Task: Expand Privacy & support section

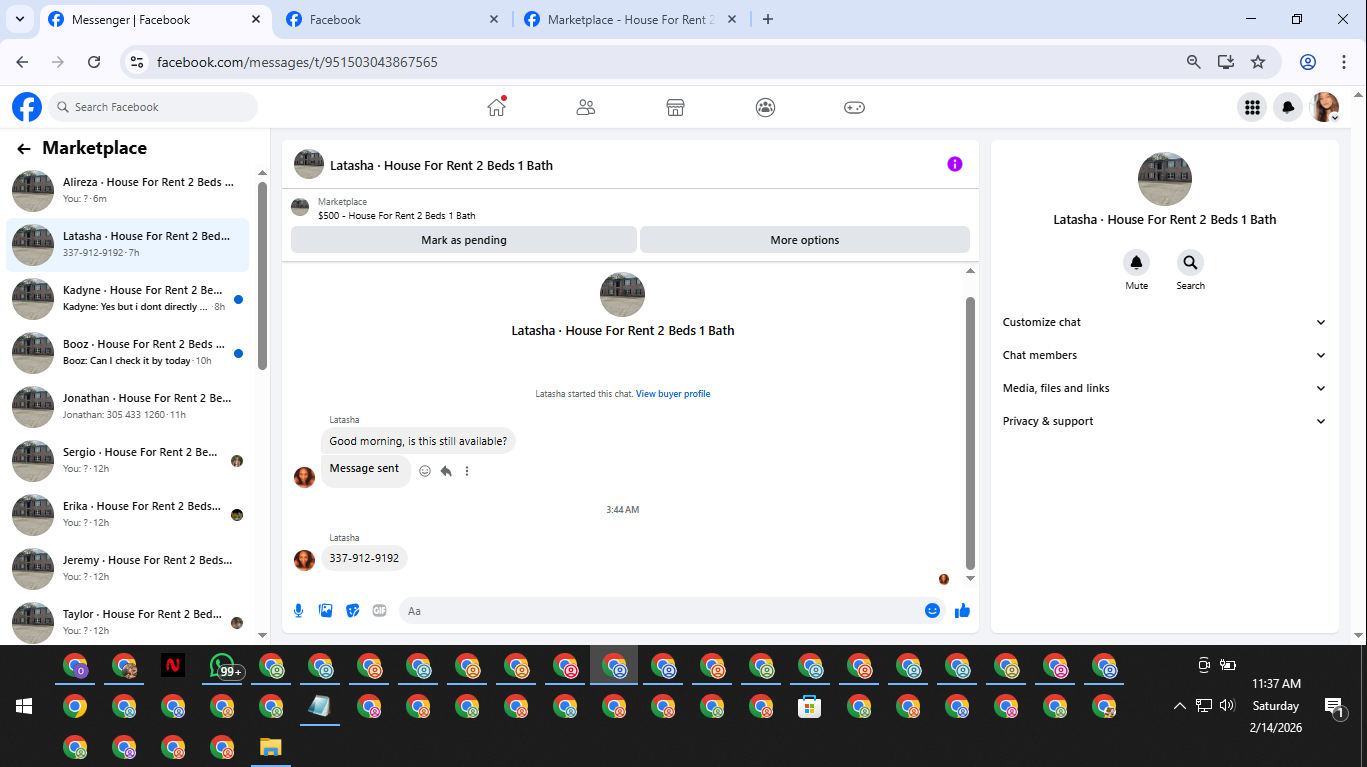Action: coord(1165,421)
